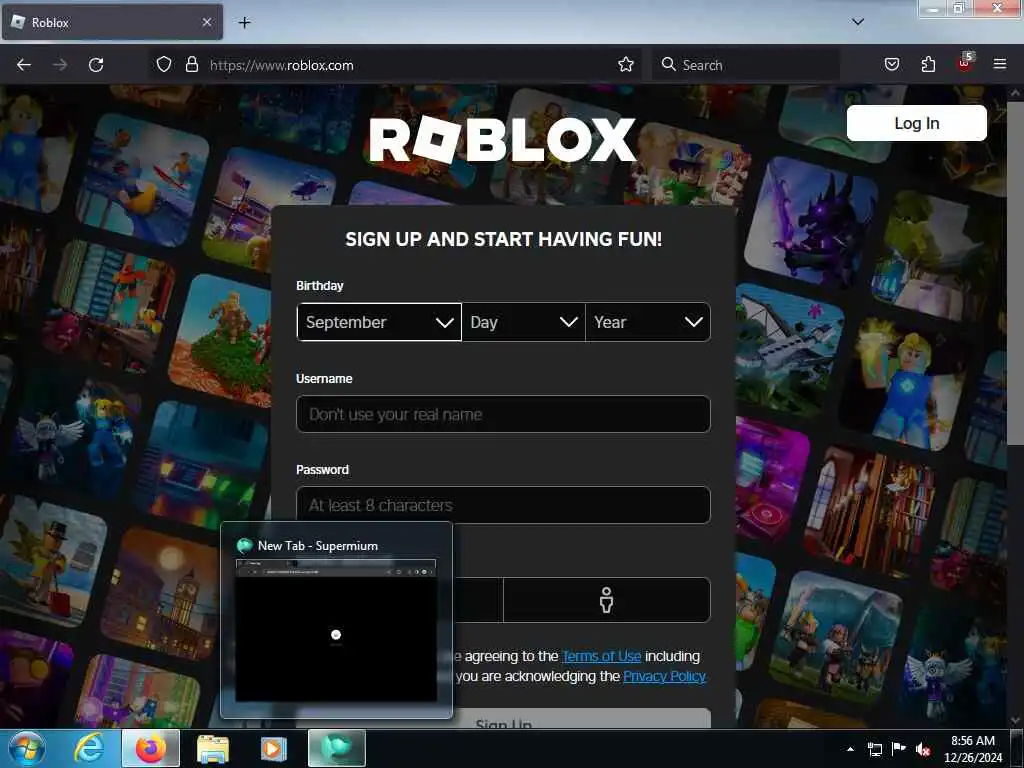
Task: Open the Windows Start menu orb
Action: pos(27,748)
